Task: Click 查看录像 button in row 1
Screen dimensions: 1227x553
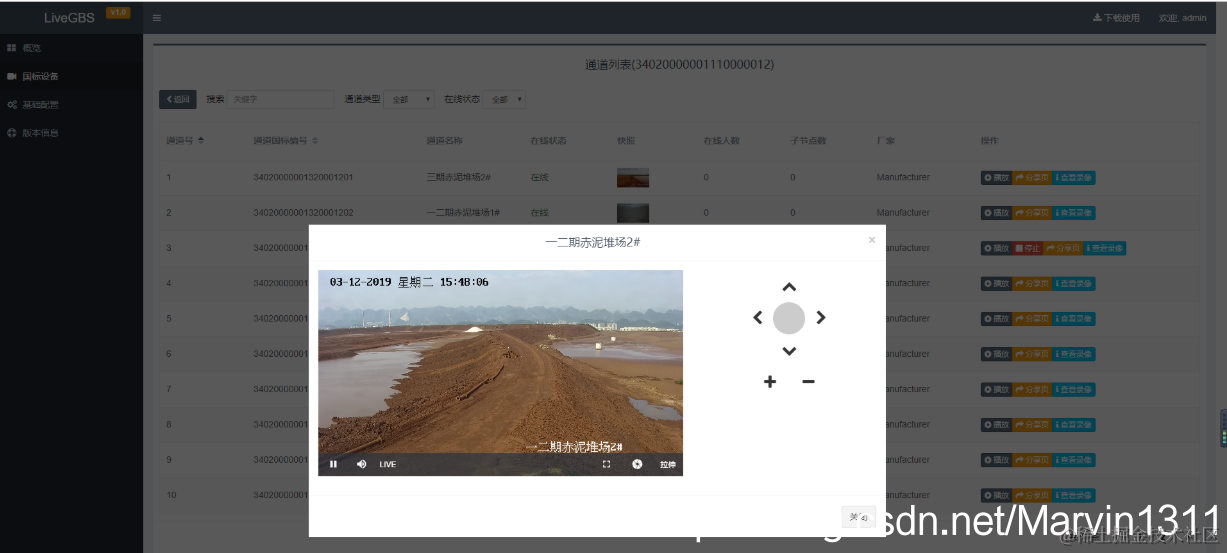Action: [x=1074, y=178]
